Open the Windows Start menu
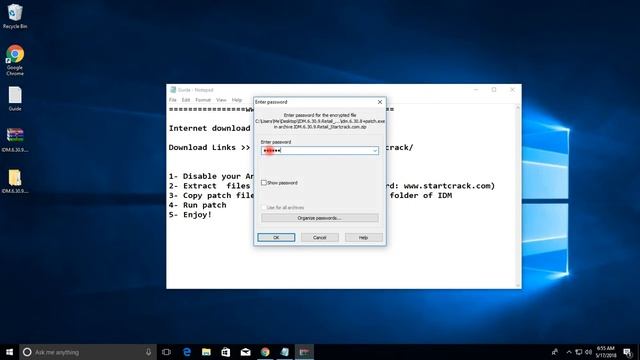 pos(9,352)
